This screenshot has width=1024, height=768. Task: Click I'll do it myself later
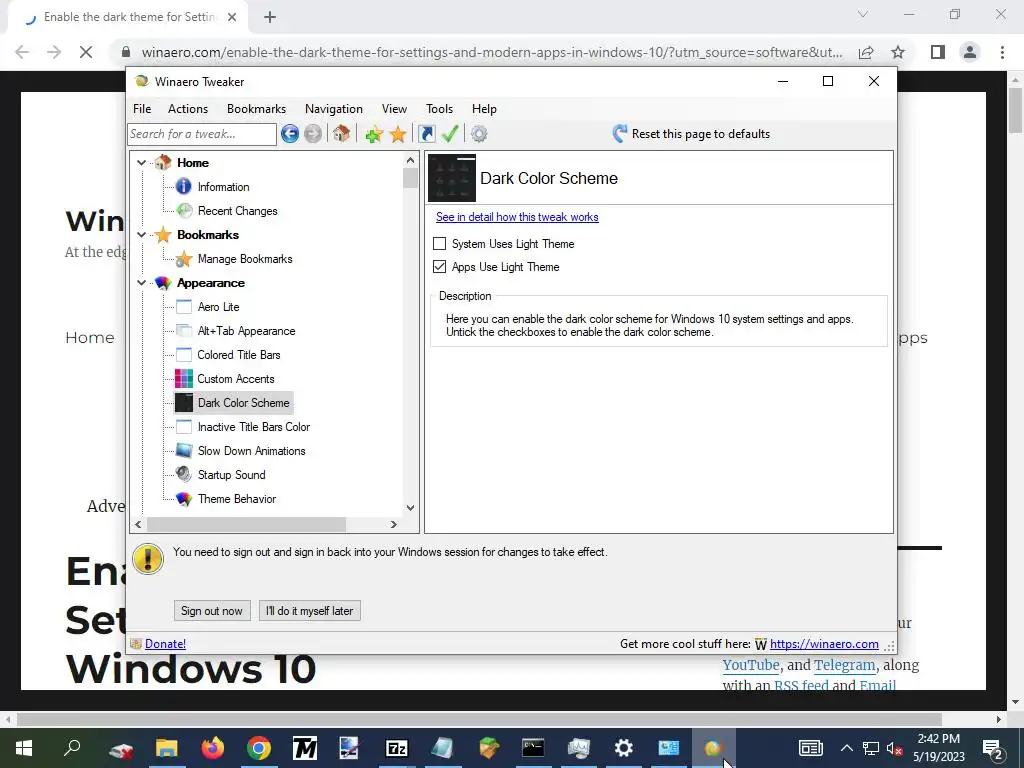(310, 611)
